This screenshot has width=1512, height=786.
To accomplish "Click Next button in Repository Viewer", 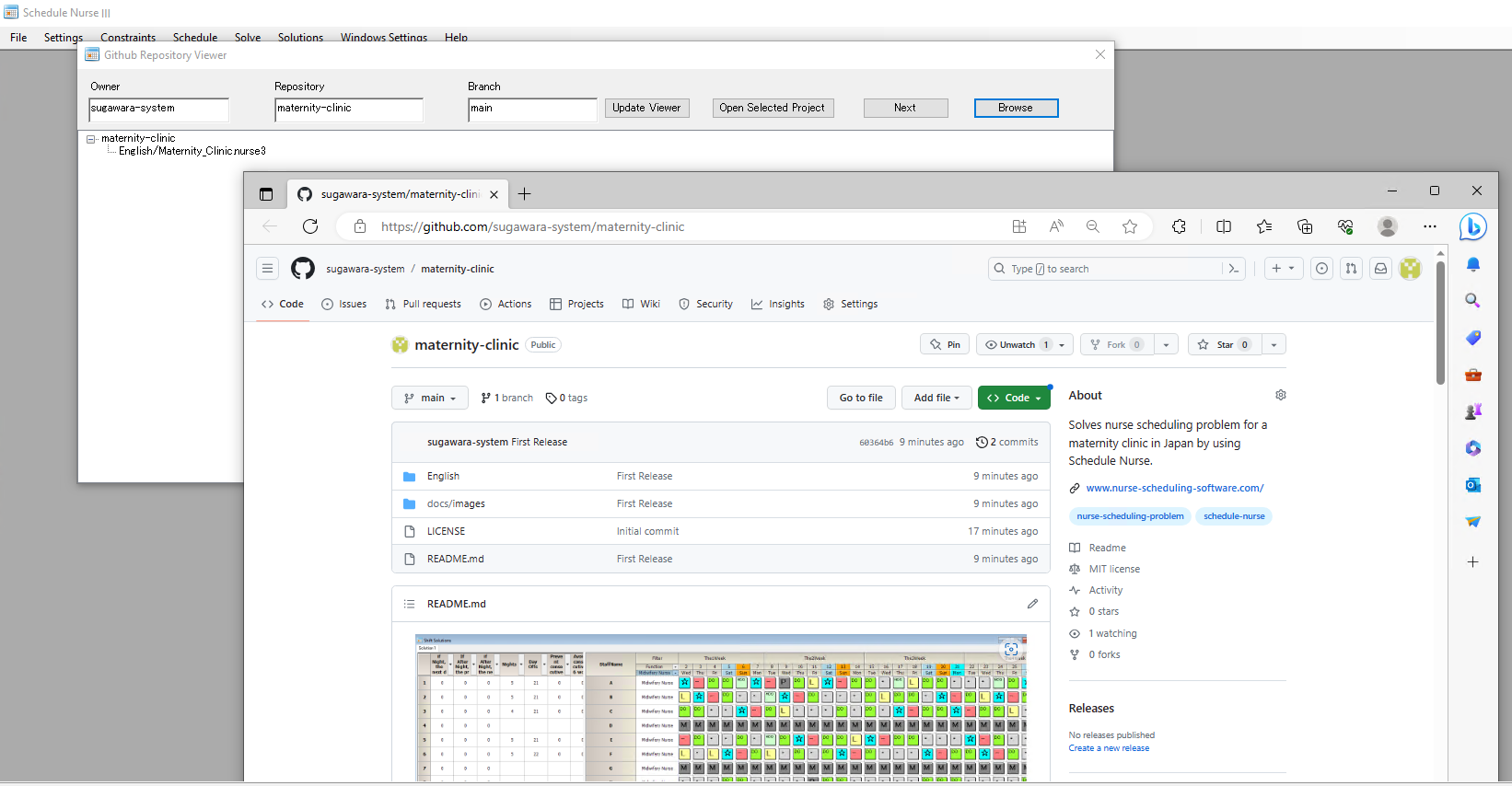I will pos(905,108).
